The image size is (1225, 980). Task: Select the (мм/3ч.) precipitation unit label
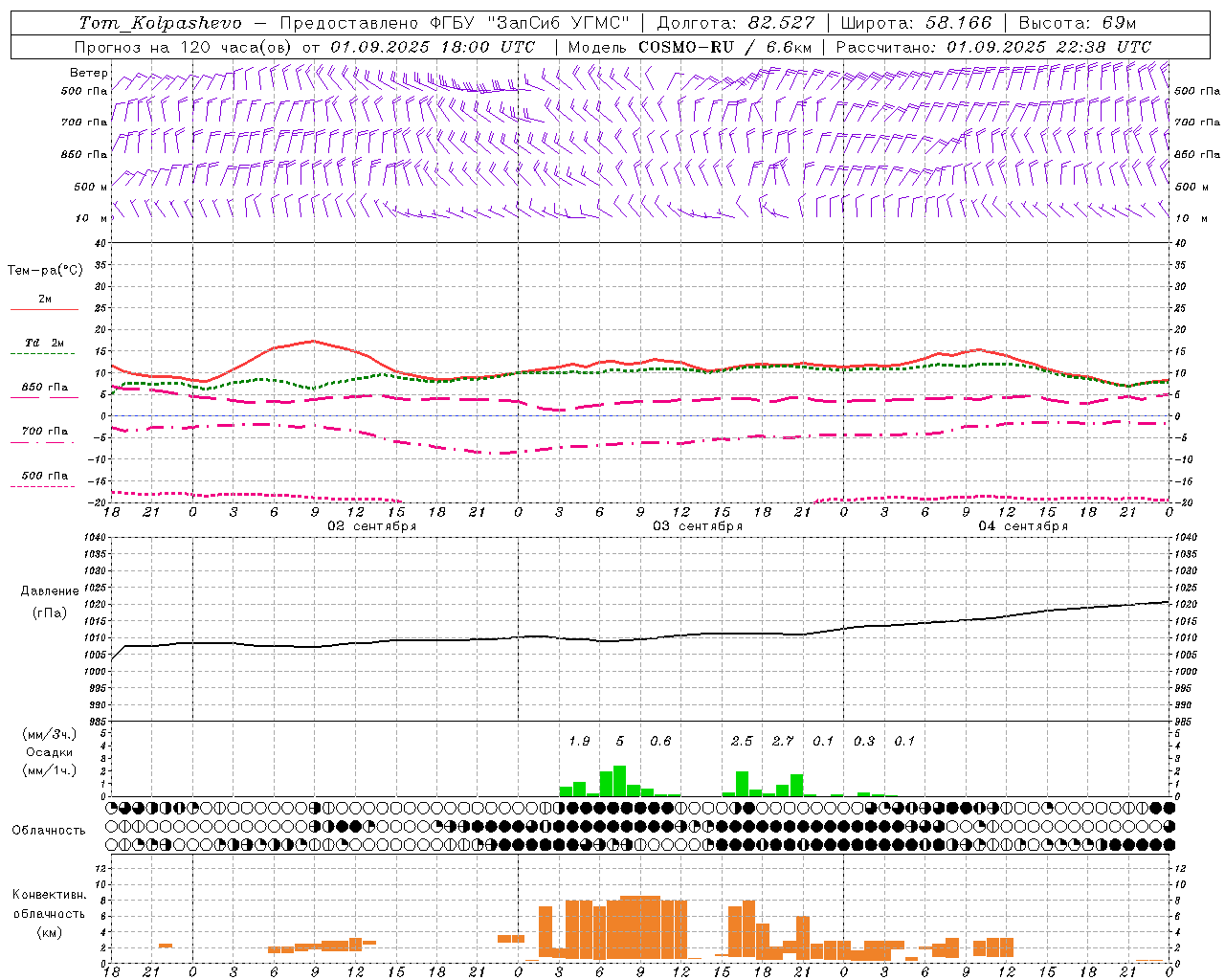[50, 734]
